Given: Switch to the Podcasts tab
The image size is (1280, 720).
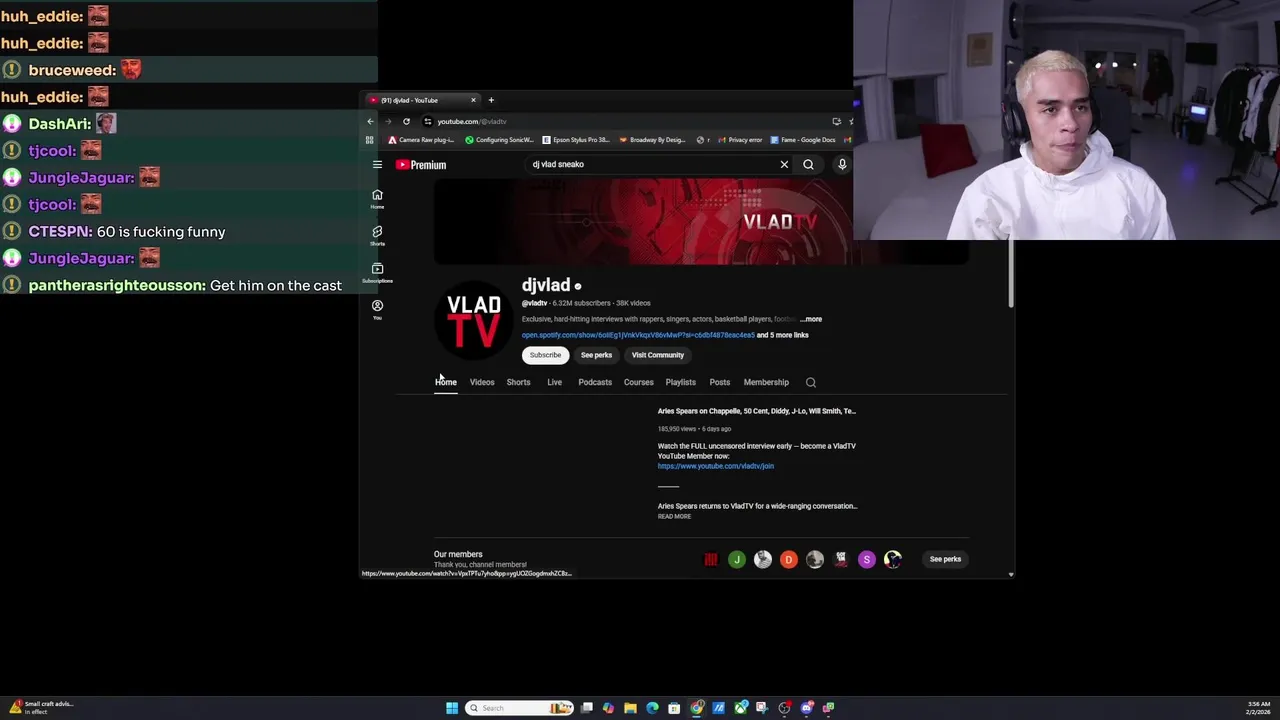Looking at the screenshot, I should (595, 382).
